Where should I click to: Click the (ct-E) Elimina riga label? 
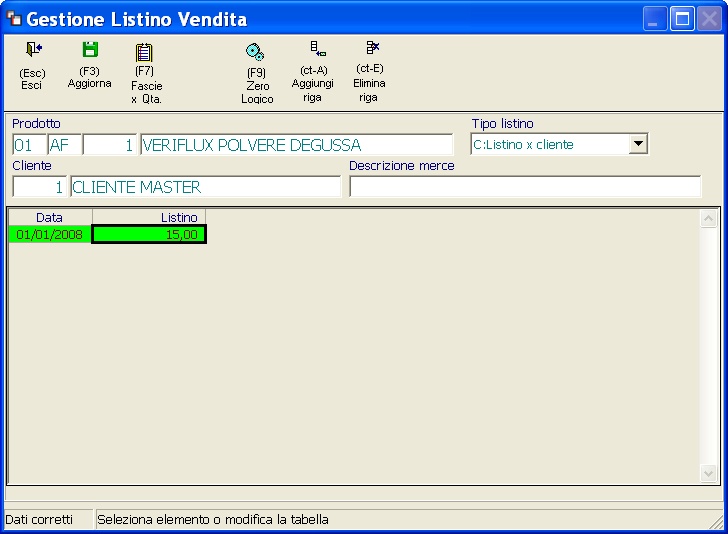[369, 83]
